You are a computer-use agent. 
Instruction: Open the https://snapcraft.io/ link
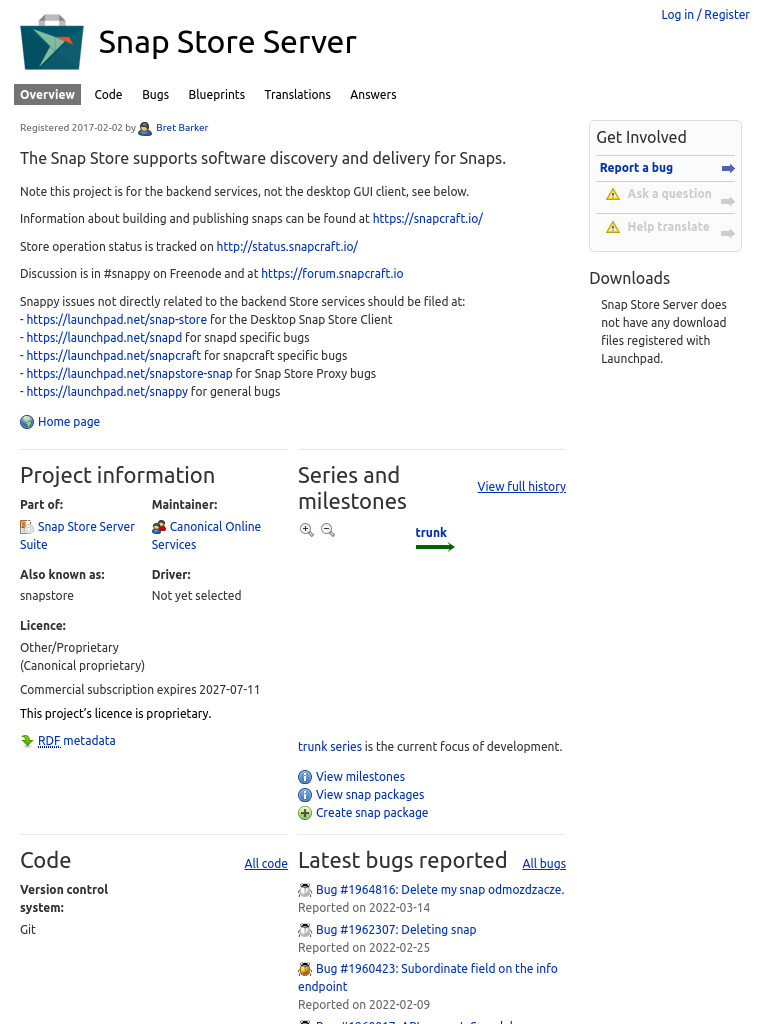click(428, 219)
